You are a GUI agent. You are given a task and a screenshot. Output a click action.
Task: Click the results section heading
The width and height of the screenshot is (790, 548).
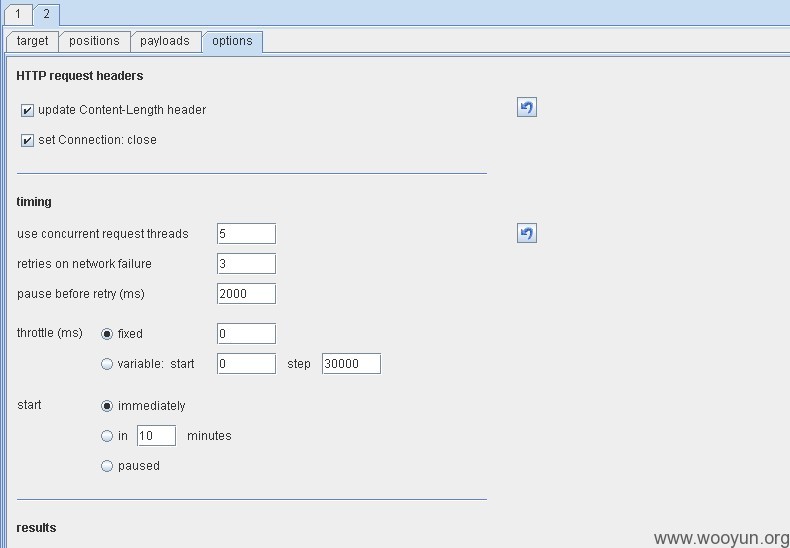tap(36, 528)
